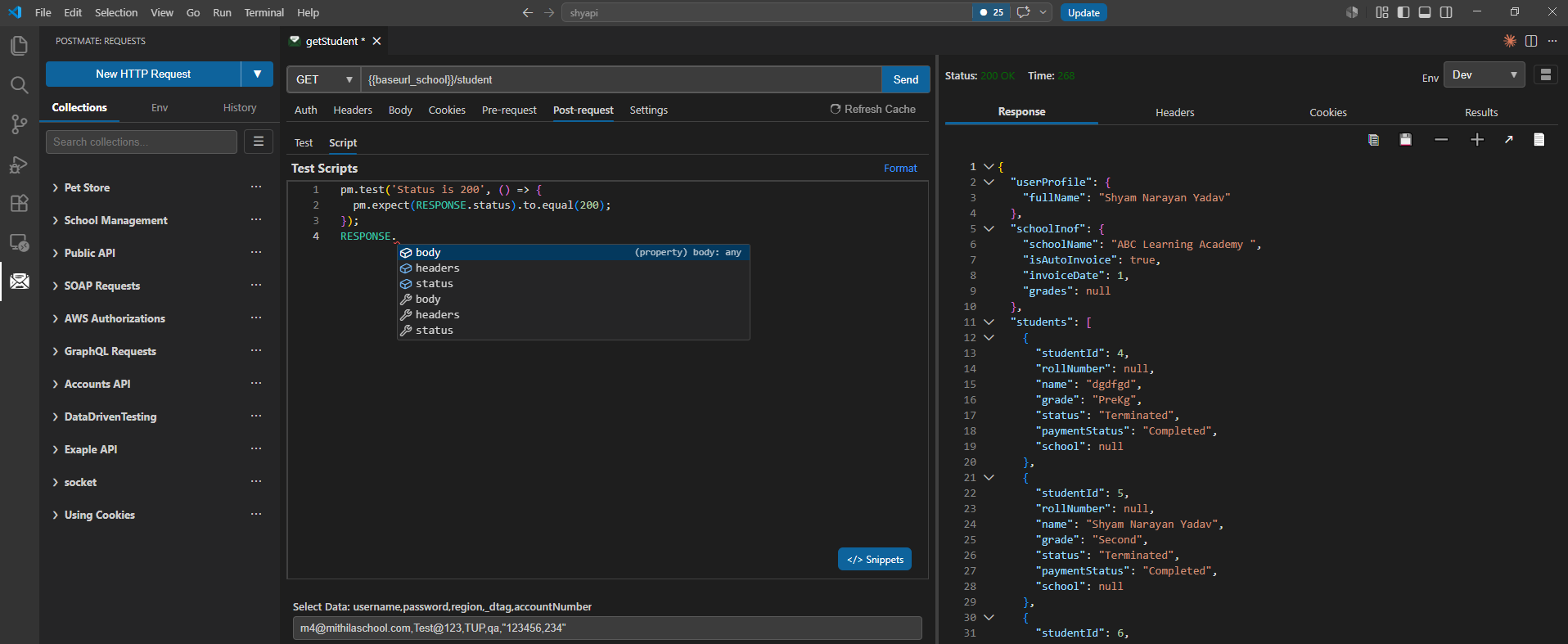Expand the Pet Store collection

[55, 187]
